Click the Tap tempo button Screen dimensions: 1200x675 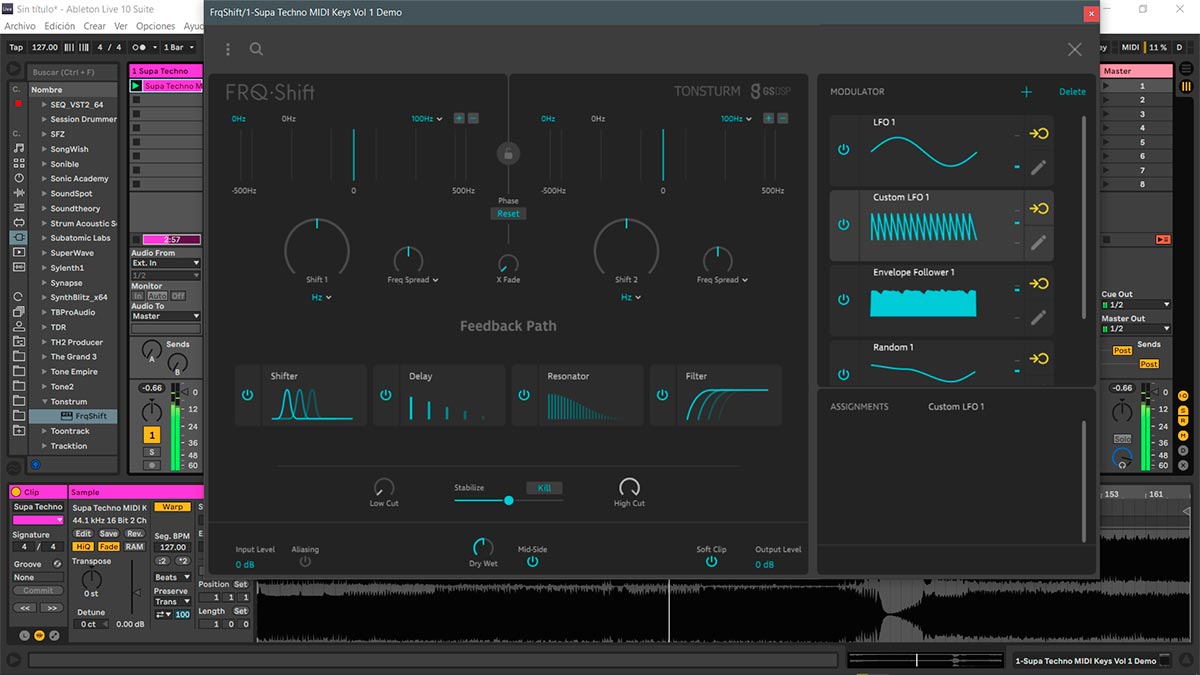coord(16,47)
